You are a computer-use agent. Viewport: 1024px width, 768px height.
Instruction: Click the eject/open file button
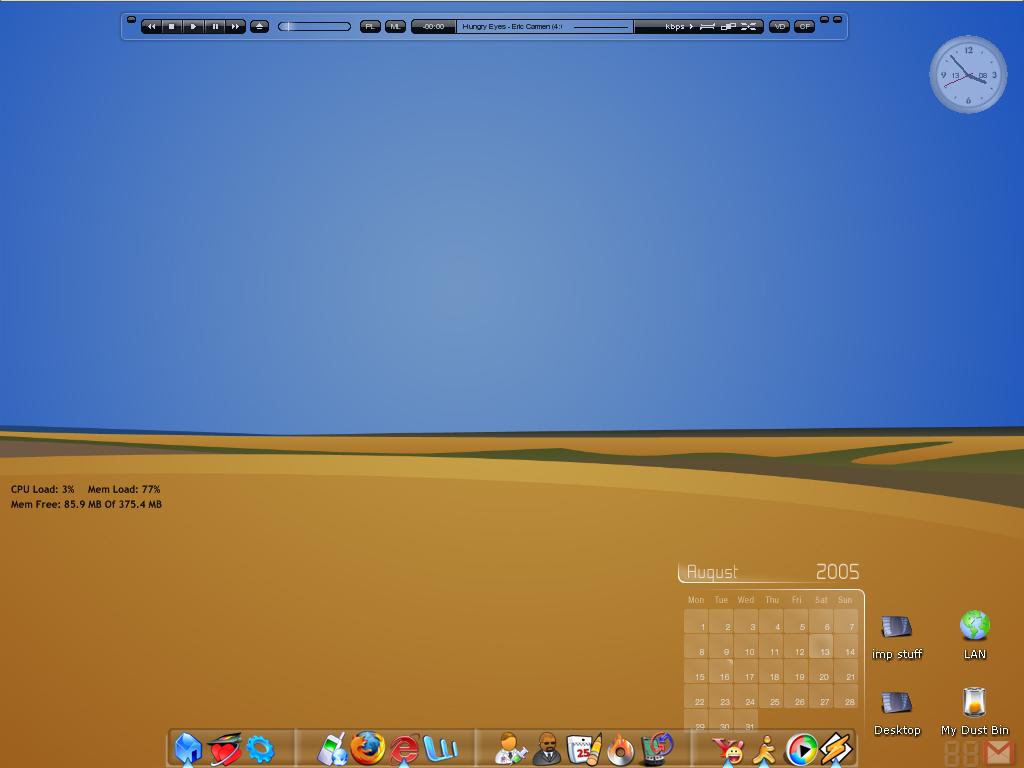click(x=259, y=27)
